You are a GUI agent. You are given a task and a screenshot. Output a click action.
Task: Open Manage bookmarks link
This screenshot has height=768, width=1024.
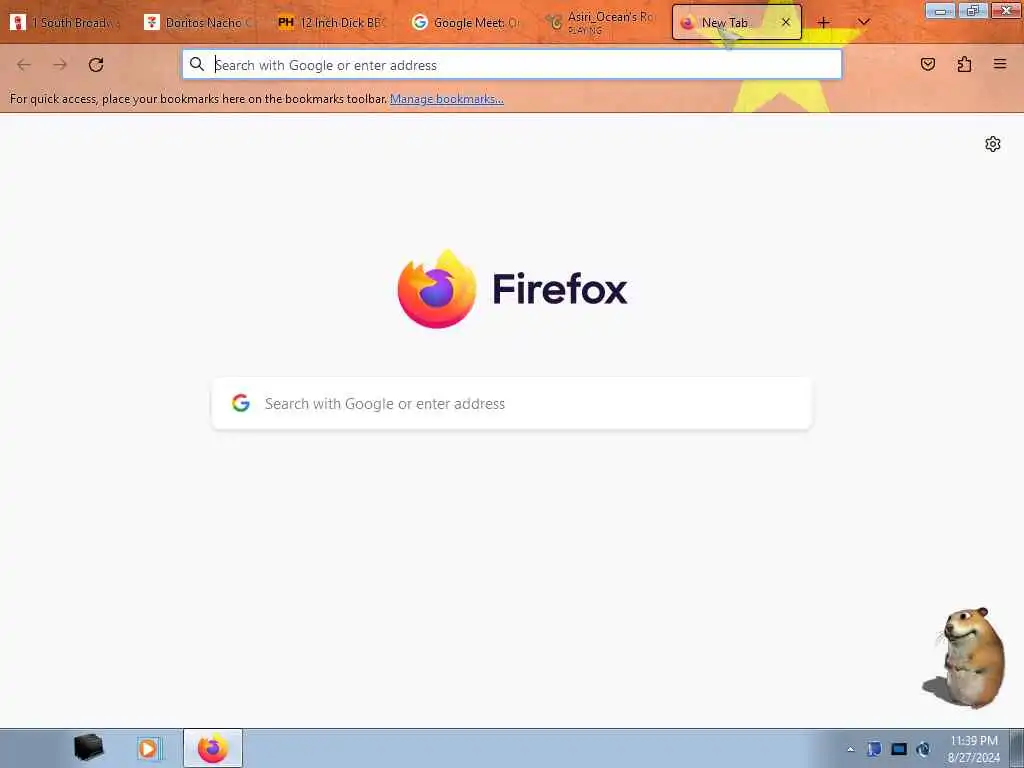447,99
